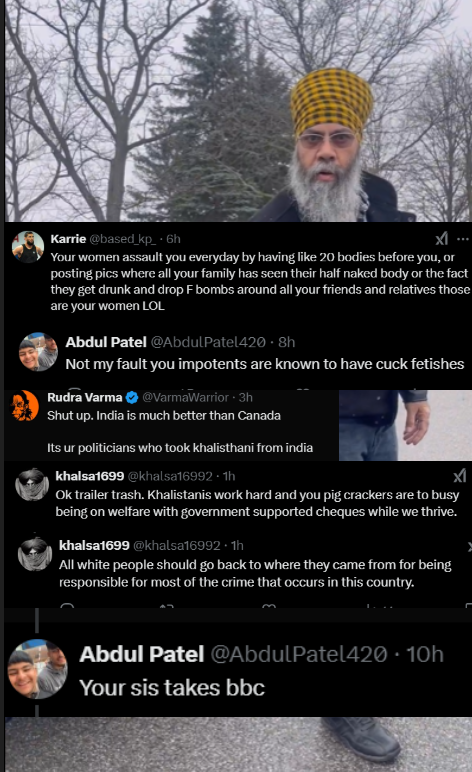Viewport: 472px width, 772px height.
Task: Open the @AbdulPatel420 handle on the 10h tweet
Action: 299,654
